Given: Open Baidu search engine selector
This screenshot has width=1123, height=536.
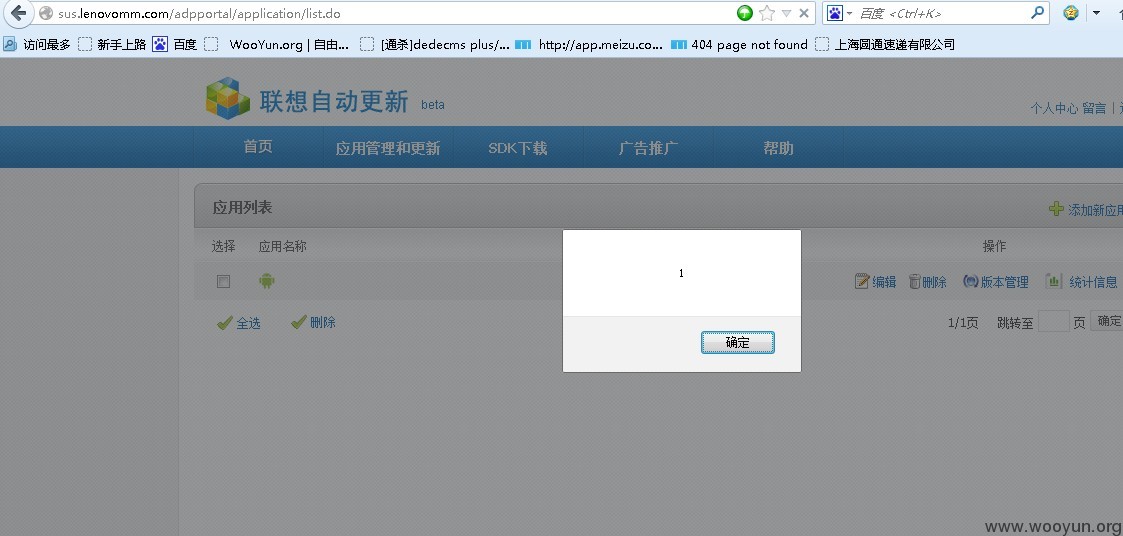Looking at the screenshot, I should pyautogui.click(x=839, y=13).
